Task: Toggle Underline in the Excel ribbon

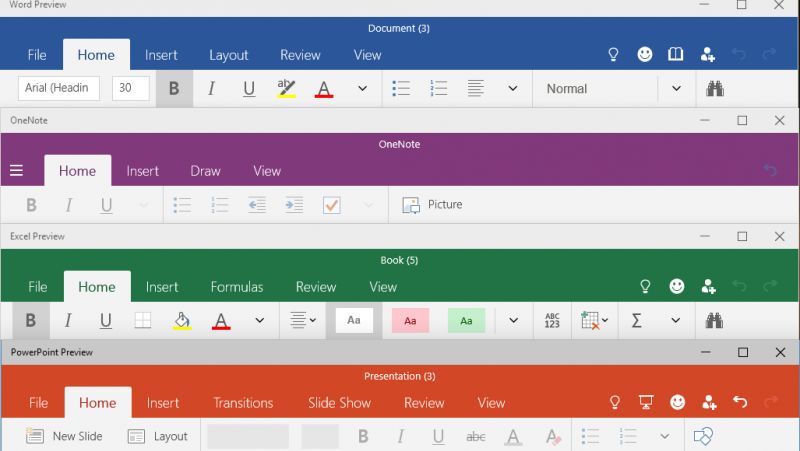Action: tap(106, 321)
